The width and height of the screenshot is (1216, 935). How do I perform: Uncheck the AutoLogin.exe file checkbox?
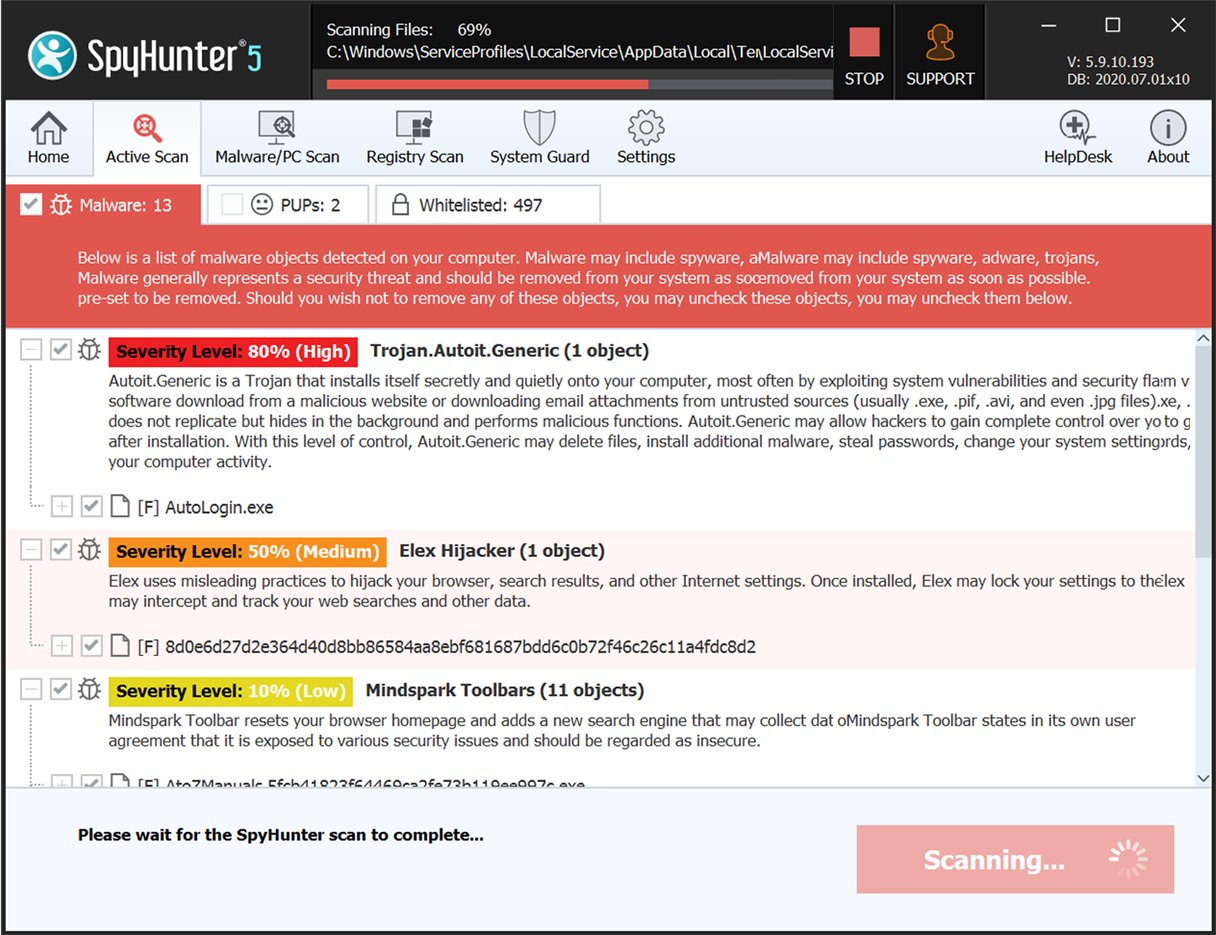pyautogui.click(x=92, y=507)
